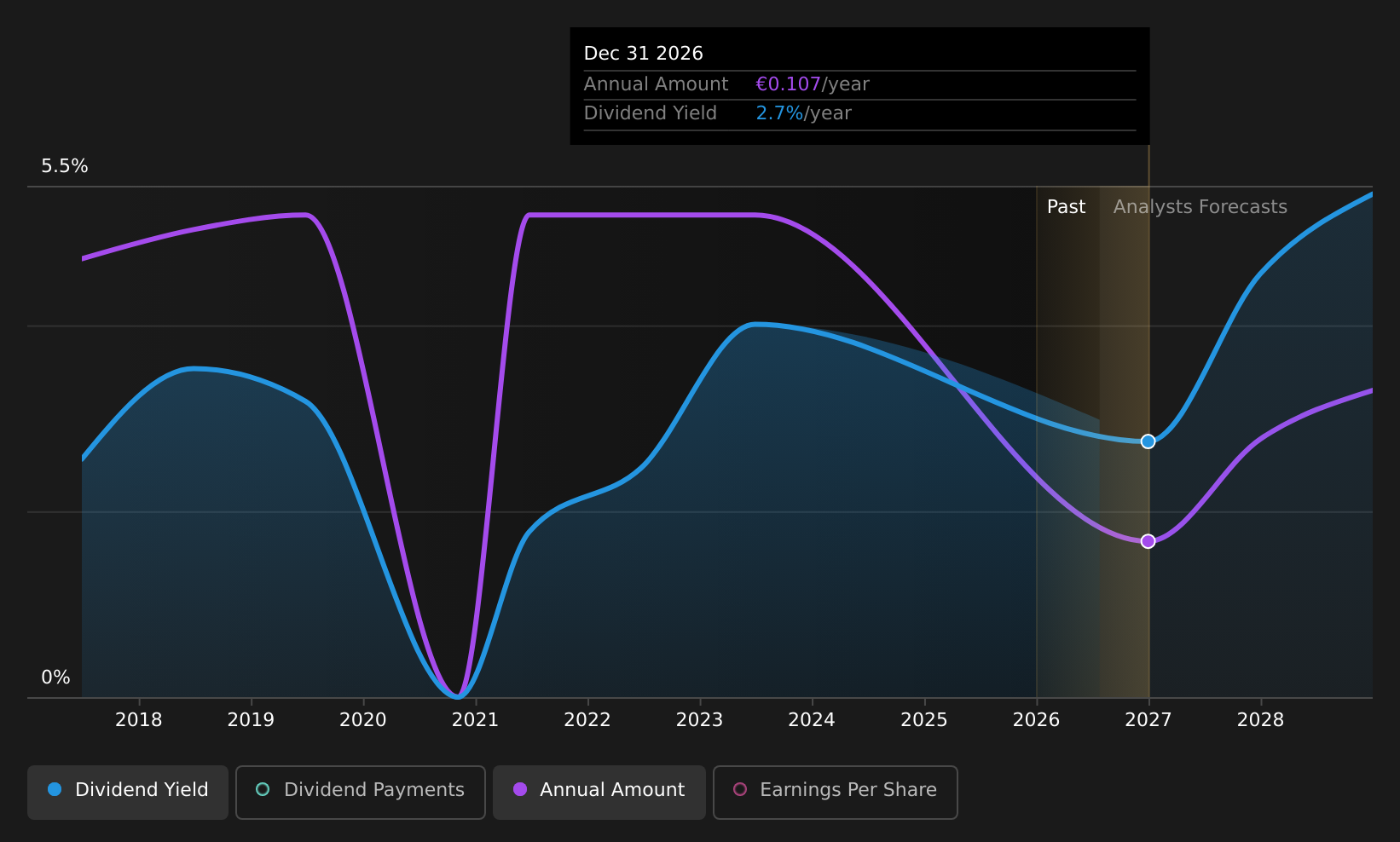Click the 2027 x-axis label
The image size is (1400, 842).
(x=1148, y=720)
